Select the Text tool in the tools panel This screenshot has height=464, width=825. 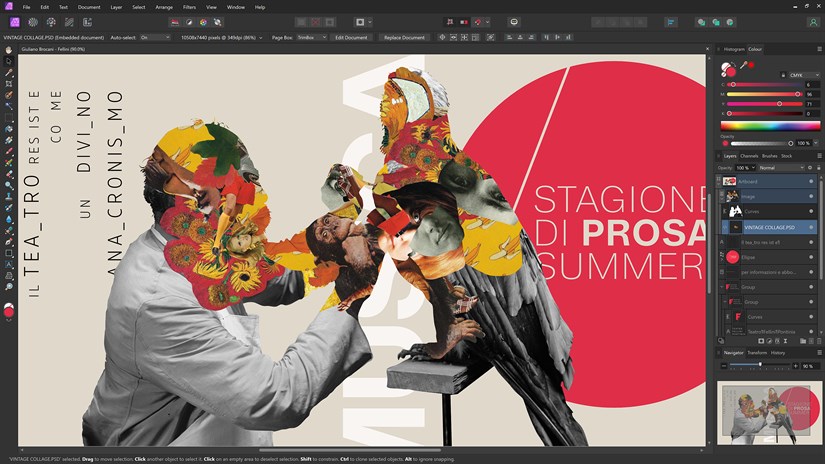coord(8,264)
